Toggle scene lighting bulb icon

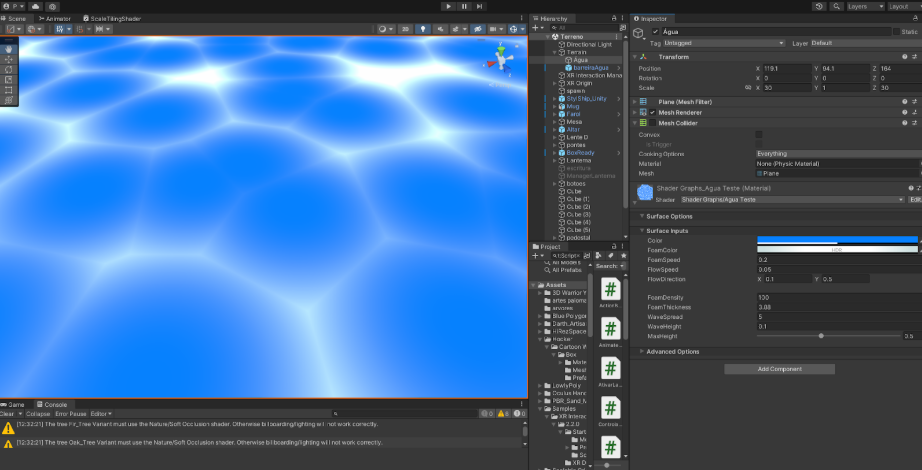pyautogui.click(x=422, y=29)
